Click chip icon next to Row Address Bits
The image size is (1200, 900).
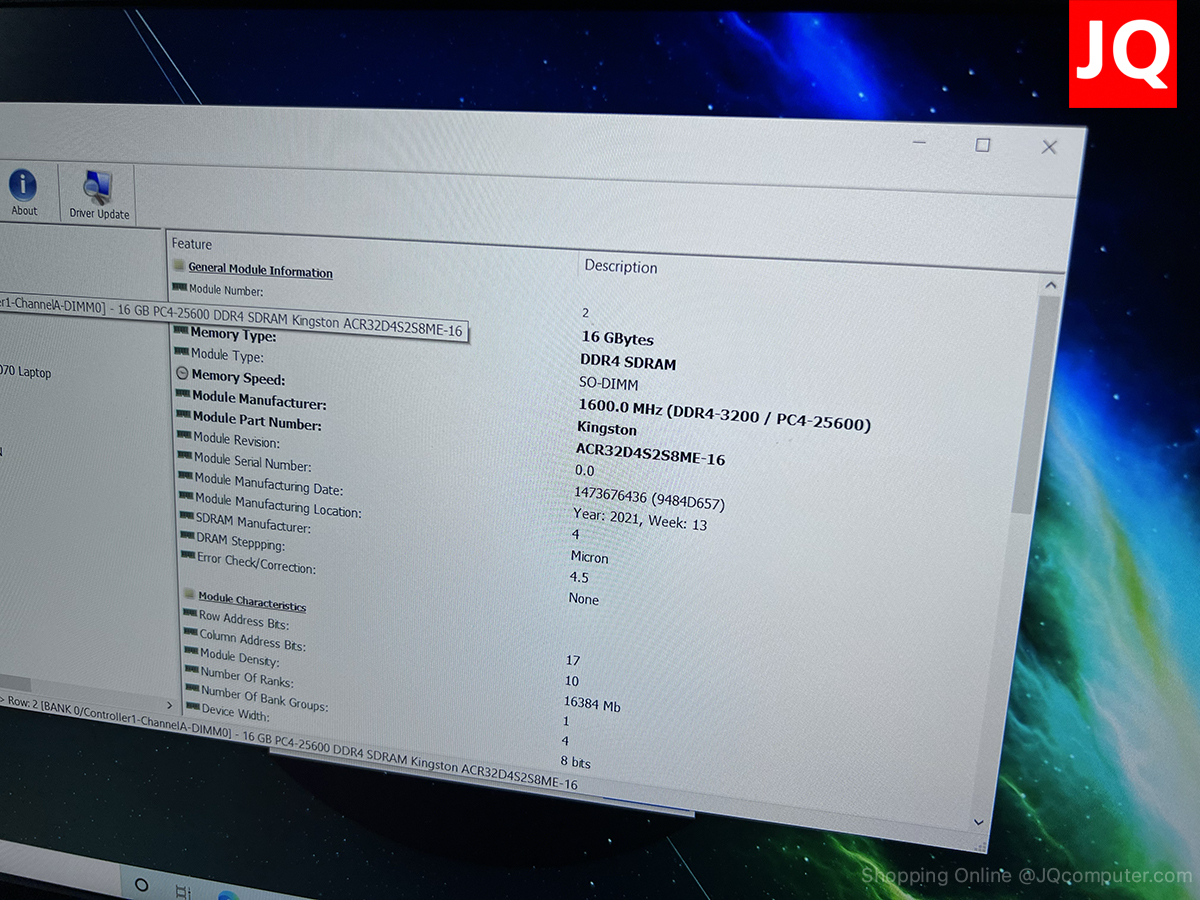[x=190, y=613]
